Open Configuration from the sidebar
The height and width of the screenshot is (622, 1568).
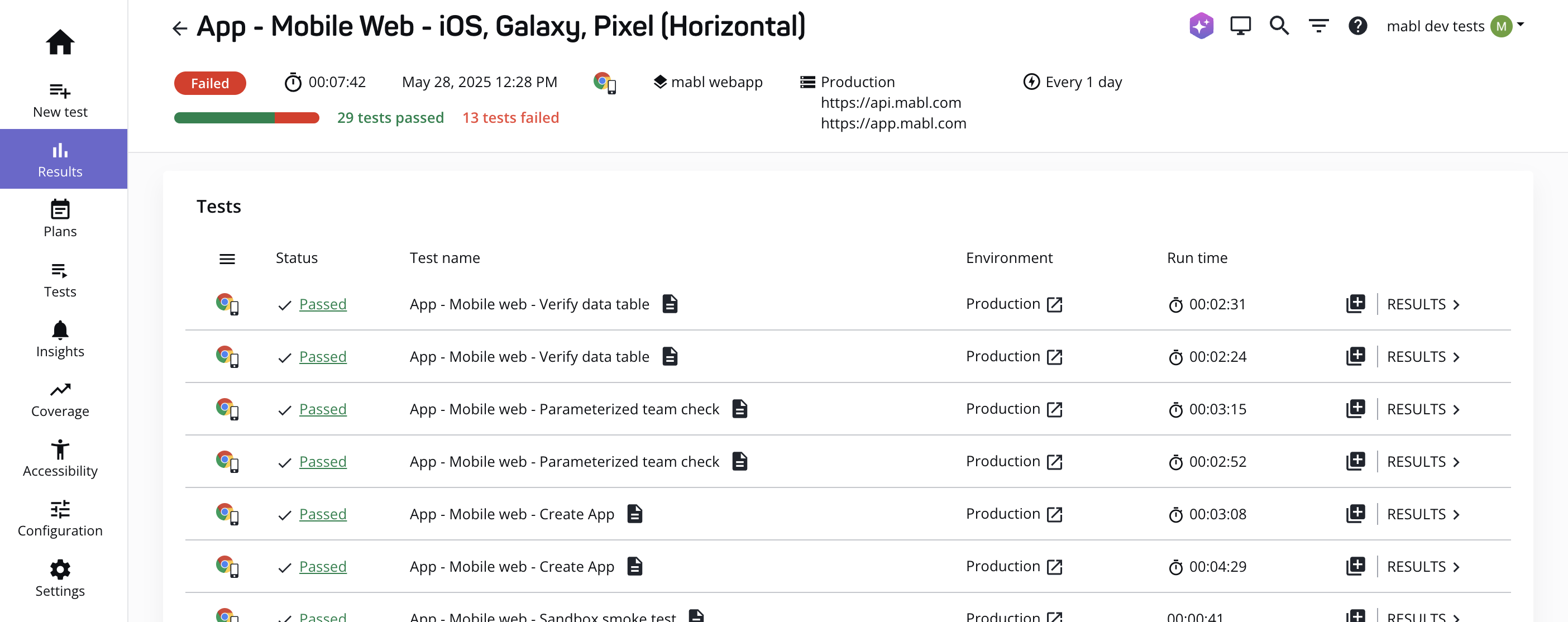pyautogui.click(x=60, y=518)
